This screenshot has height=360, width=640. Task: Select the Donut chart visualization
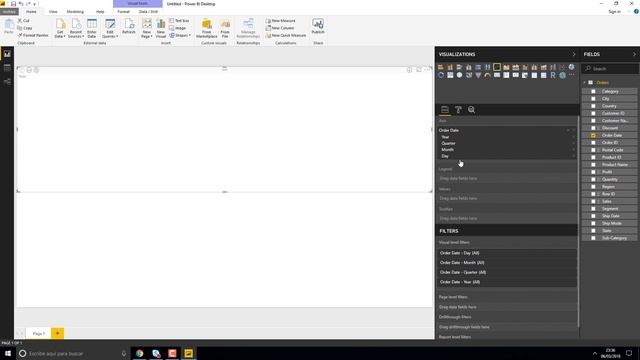click(441, 76)
